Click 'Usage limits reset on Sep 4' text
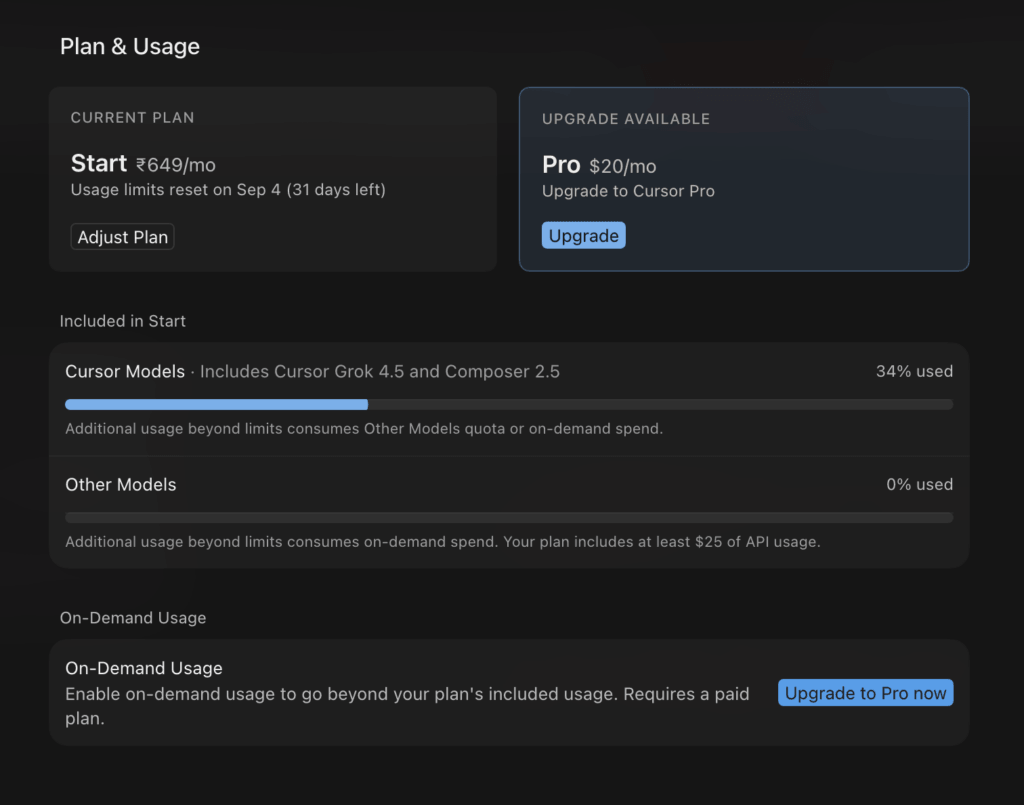Screen dimensions: 1024x805 point(228,190)
